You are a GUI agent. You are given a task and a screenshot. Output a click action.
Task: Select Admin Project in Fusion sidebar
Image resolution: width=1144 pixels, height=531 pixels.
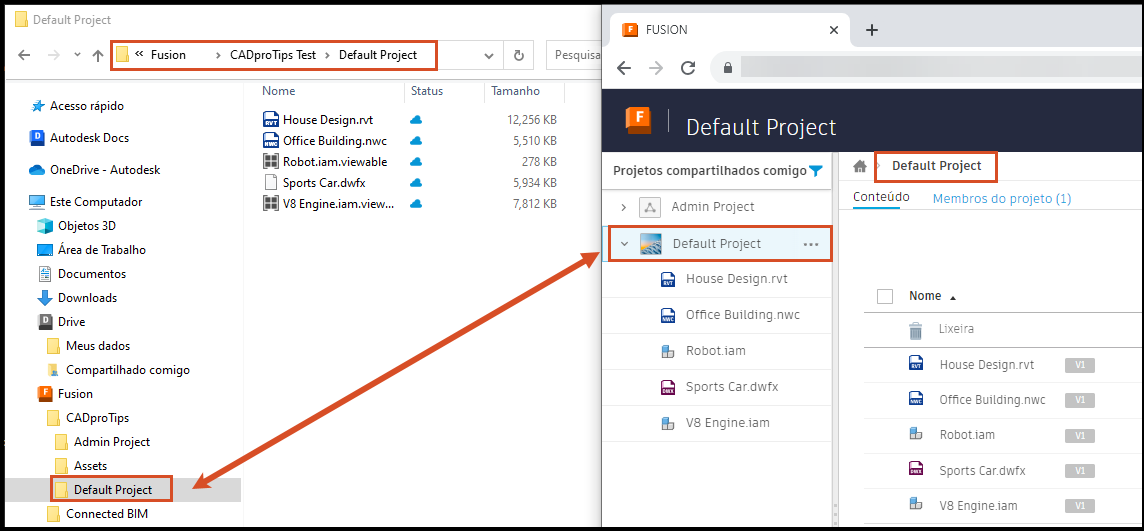click(x=713, y=207)
